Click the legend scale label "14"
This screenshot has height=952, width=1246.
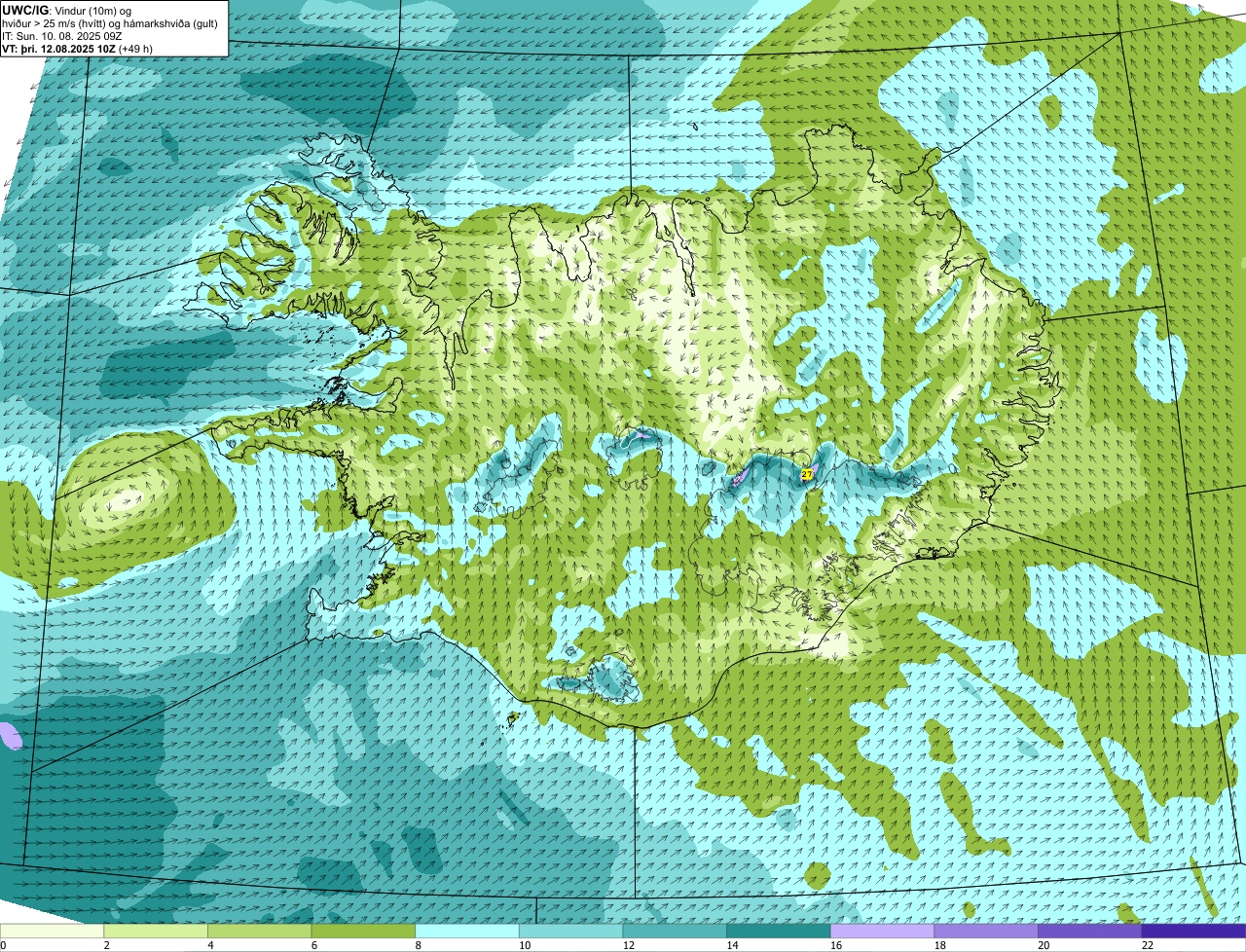point(732,945)
